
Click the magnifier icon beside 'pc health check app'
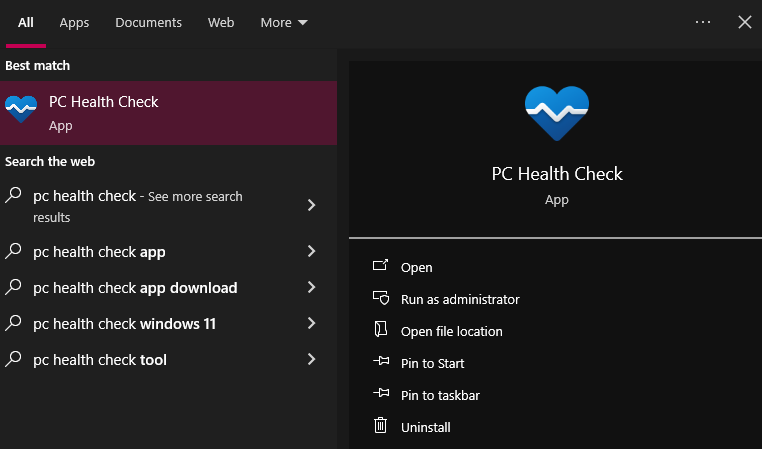[x=13, y=251]
